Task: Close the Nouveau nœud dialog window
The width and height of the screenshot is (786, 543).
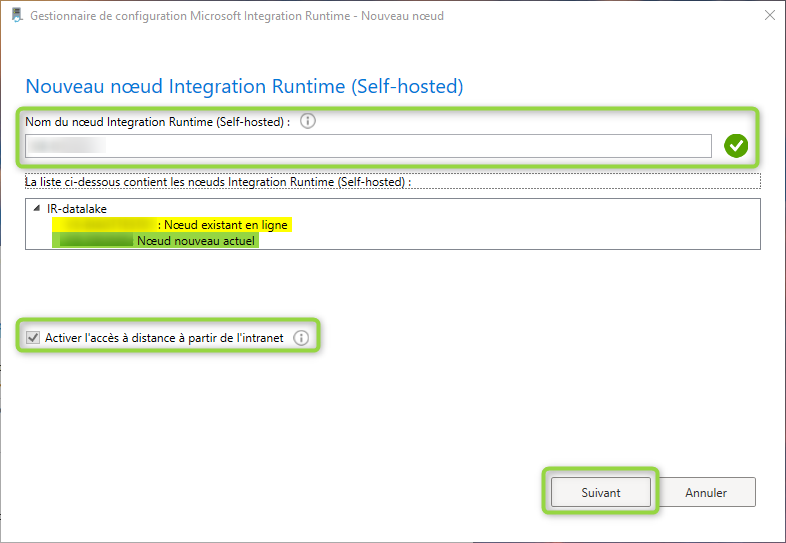Action: (x=770, y=16)
